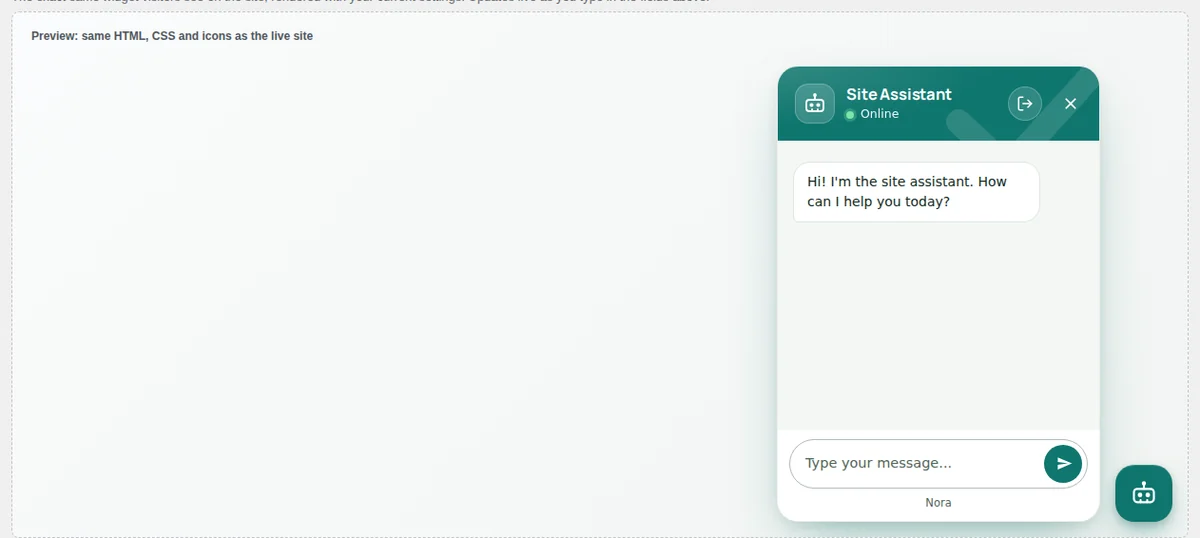The height and width of the screenshot is (538, 1200).
Task: Click the 'Nora' footer label
Action: (938, 502)
